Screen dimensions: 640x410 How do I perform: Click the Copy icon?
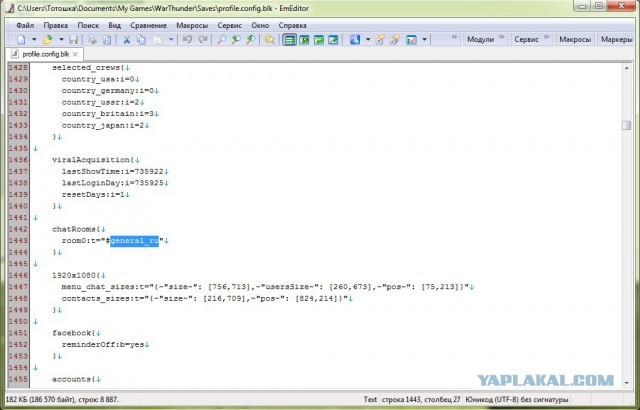(141, 40)
